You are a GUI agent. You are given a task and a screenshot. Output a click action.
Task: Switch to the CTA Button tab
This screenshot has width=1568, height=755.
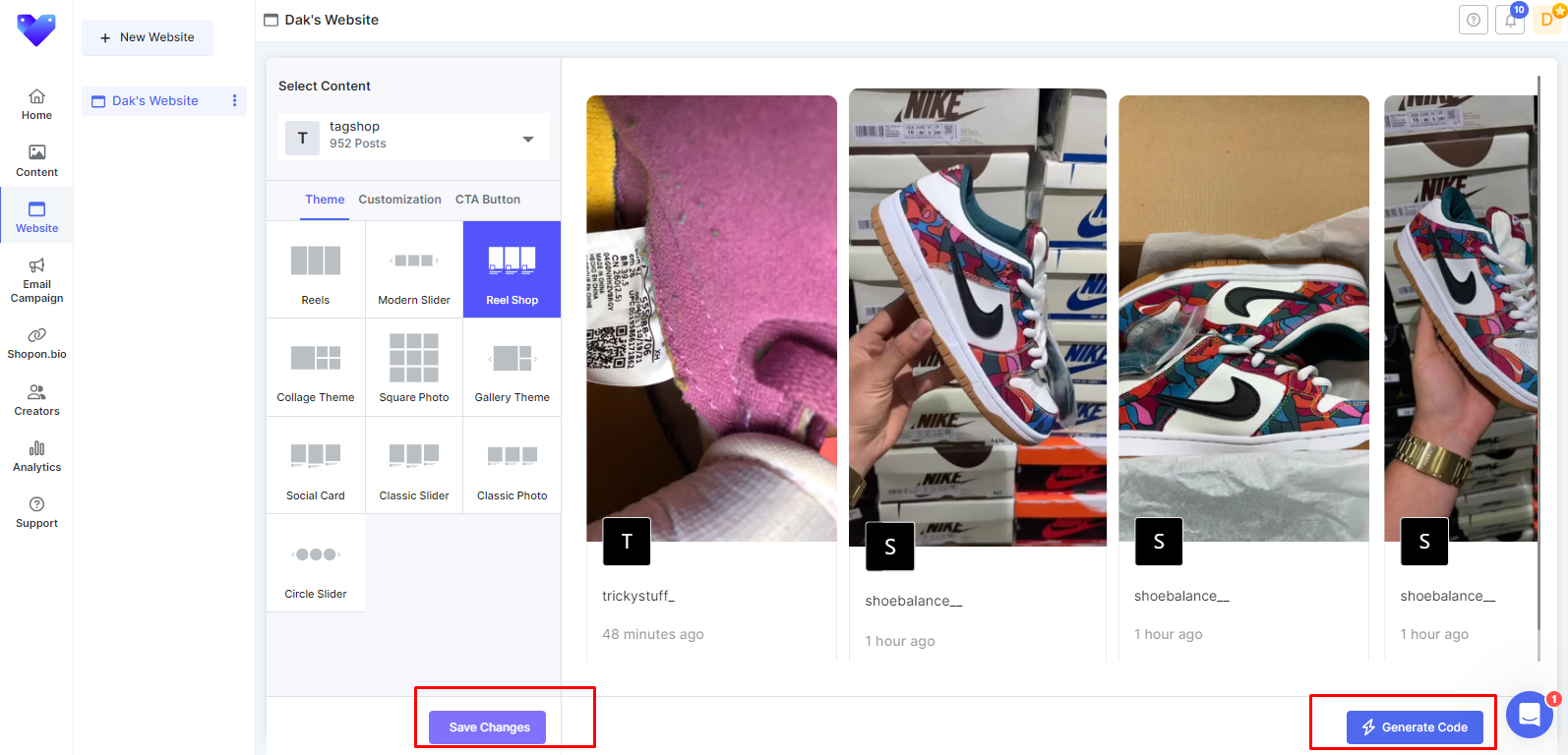click(x=488, y=200)
